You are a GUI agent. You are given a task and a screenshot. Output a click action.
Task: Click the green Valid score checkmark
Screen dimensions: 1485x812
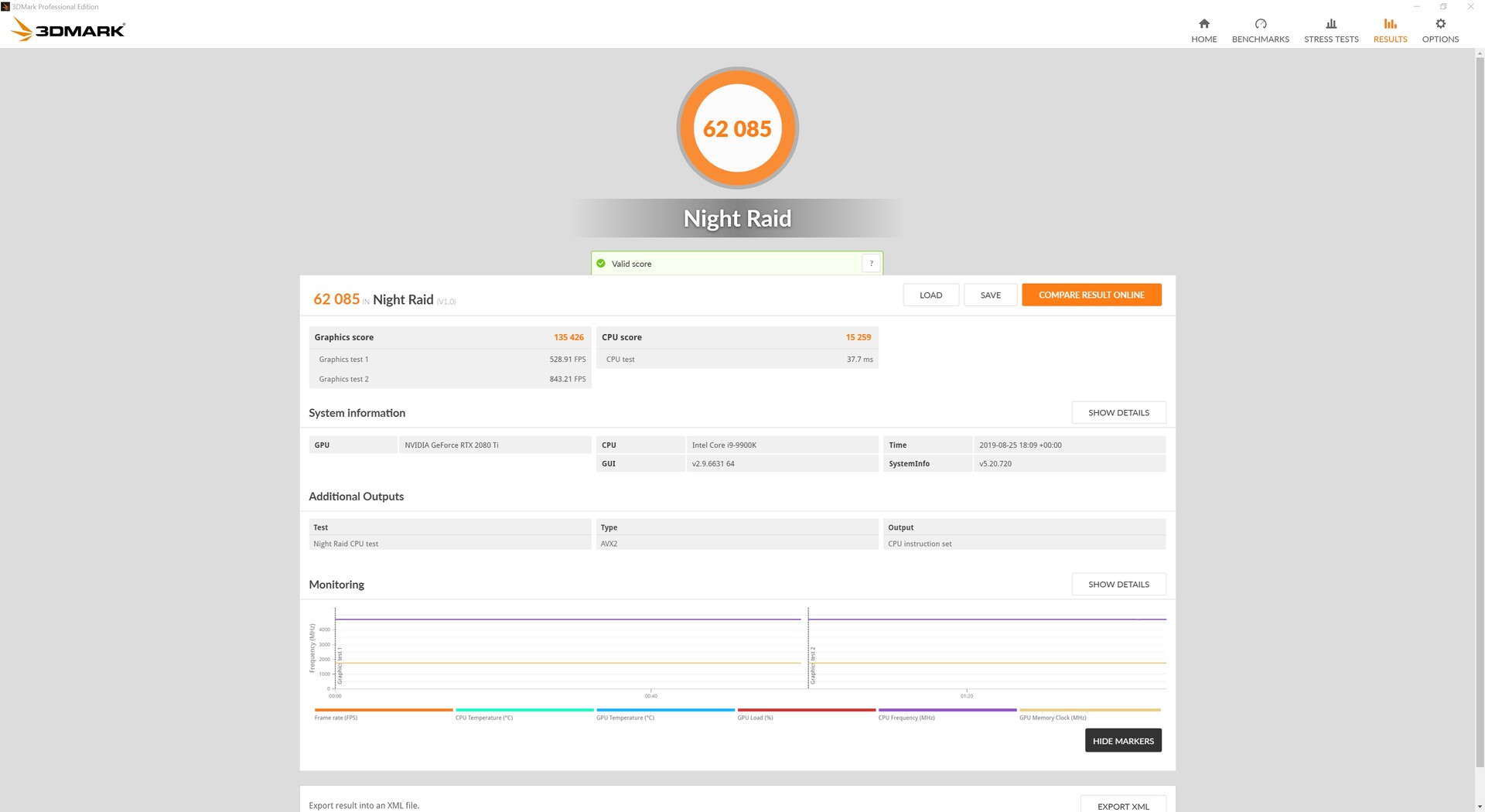[601, 264]
